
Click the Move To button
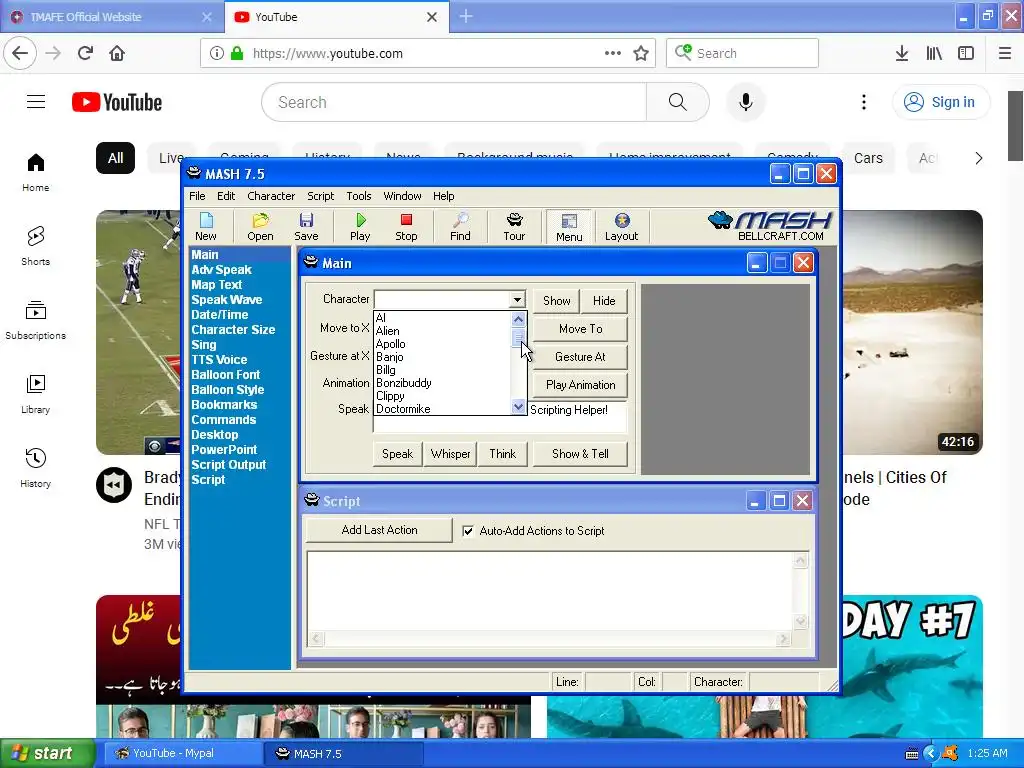pos(581,328)
